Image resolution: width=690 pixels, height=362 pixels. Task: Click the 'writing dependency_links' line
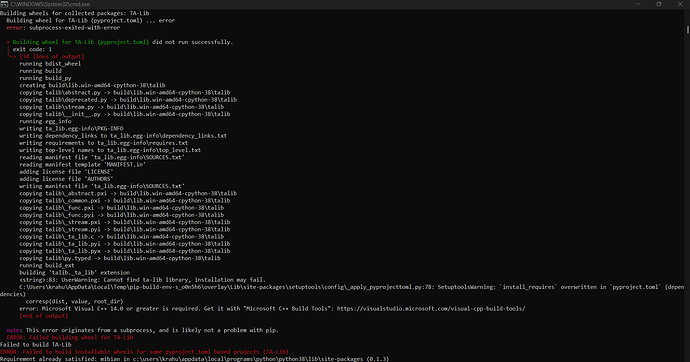tap(123, 136)
